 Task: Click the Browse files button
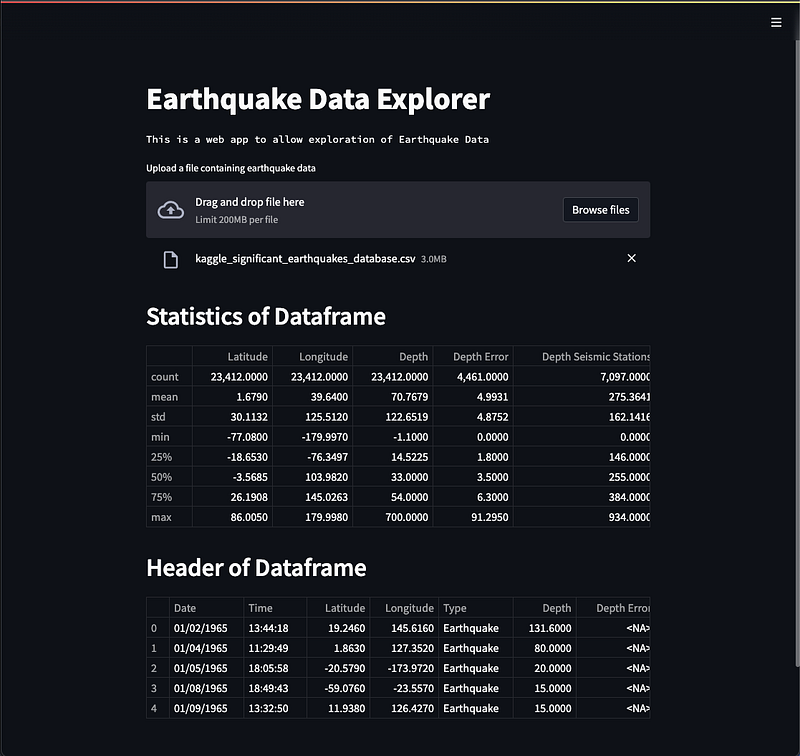pos(601,210)
